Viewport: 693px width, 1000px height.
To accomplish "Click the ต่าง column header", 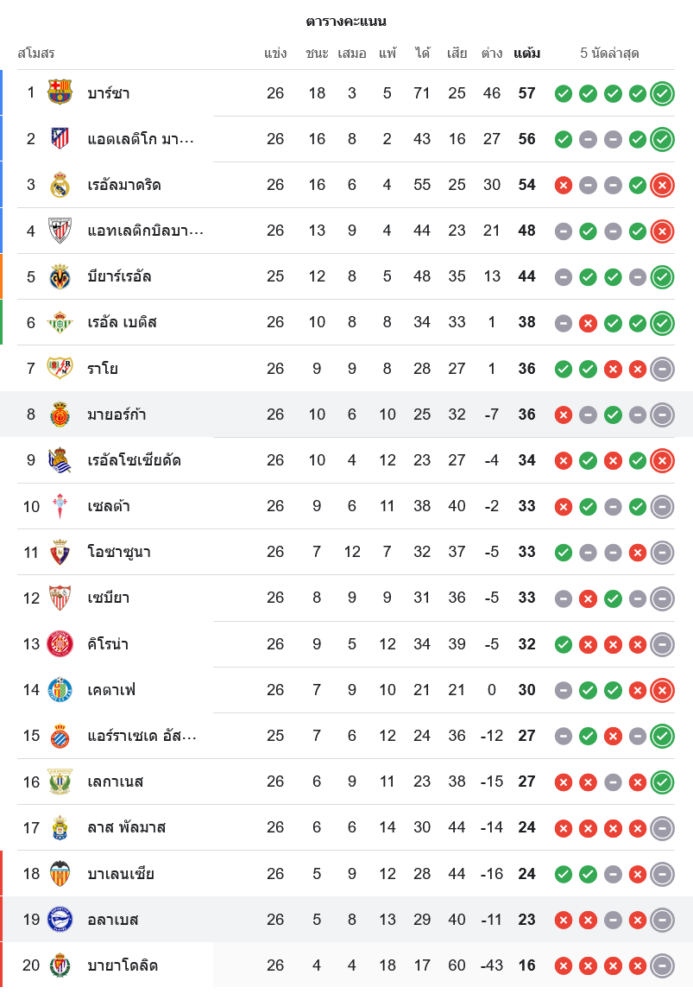I will (491, 53).
